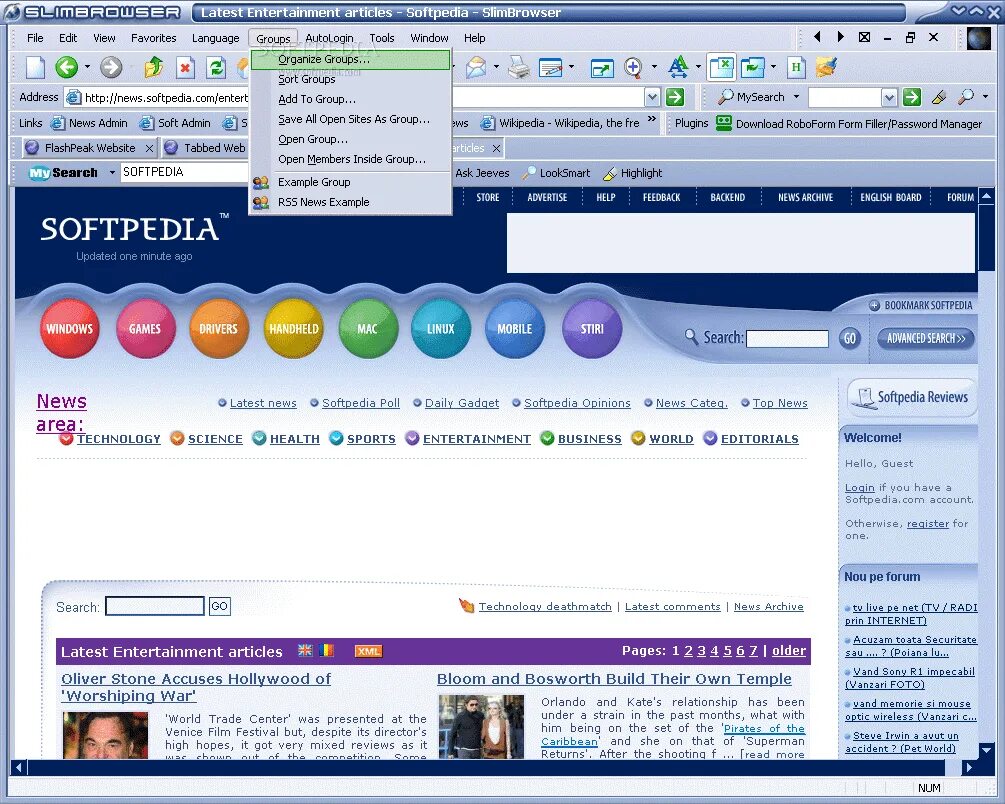1005x804 pixels.
Task: Expand the MySearch logo dropdown arrow
Action: click(112, 172)
